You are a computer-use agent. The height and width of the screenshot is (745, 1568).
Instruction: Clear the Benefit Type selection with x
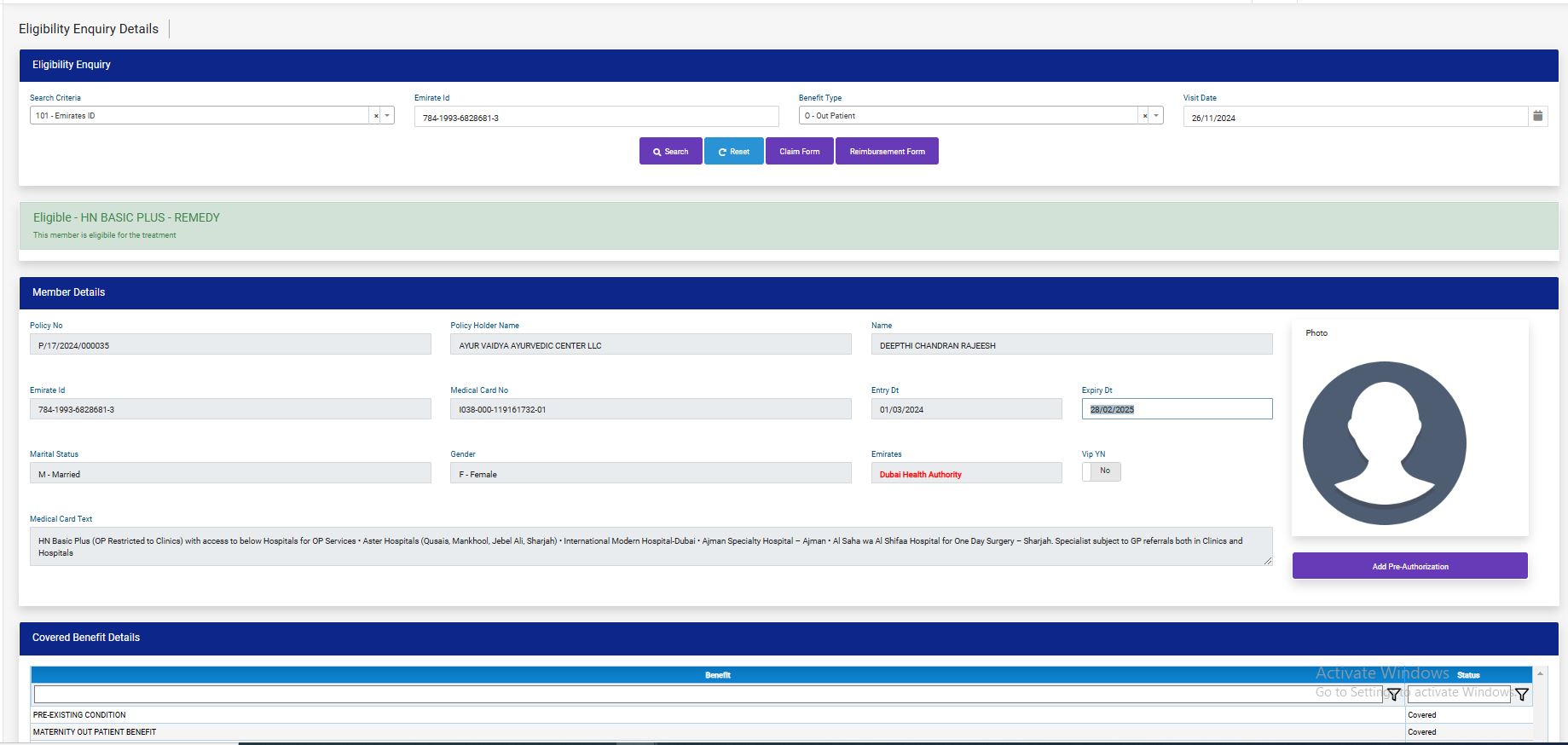[x=1145, y=116]
